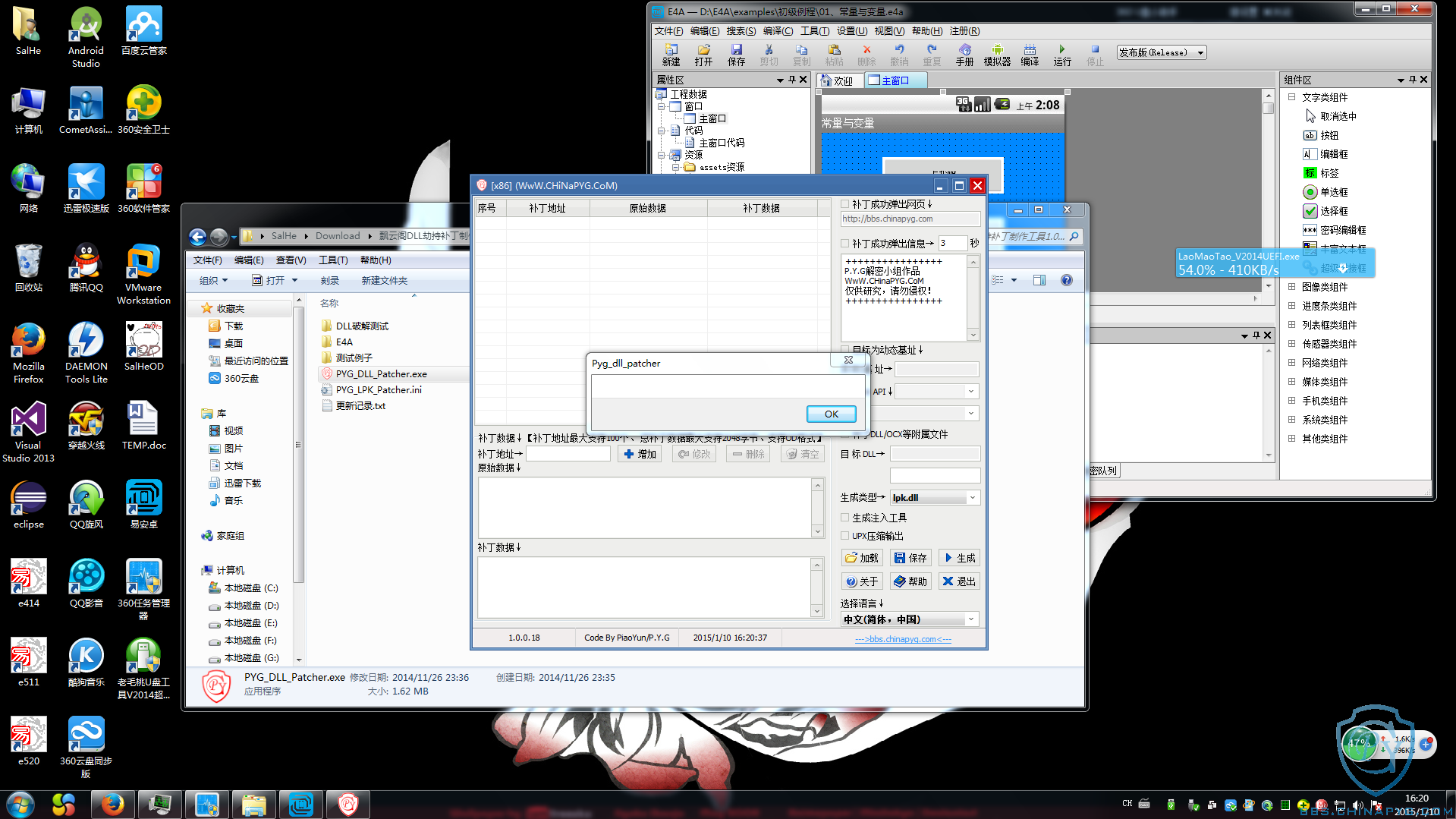Open Firefox from the Windows taskbar
The height and width of the screenshot is (819, 1456).
click(x=112, y=804)
